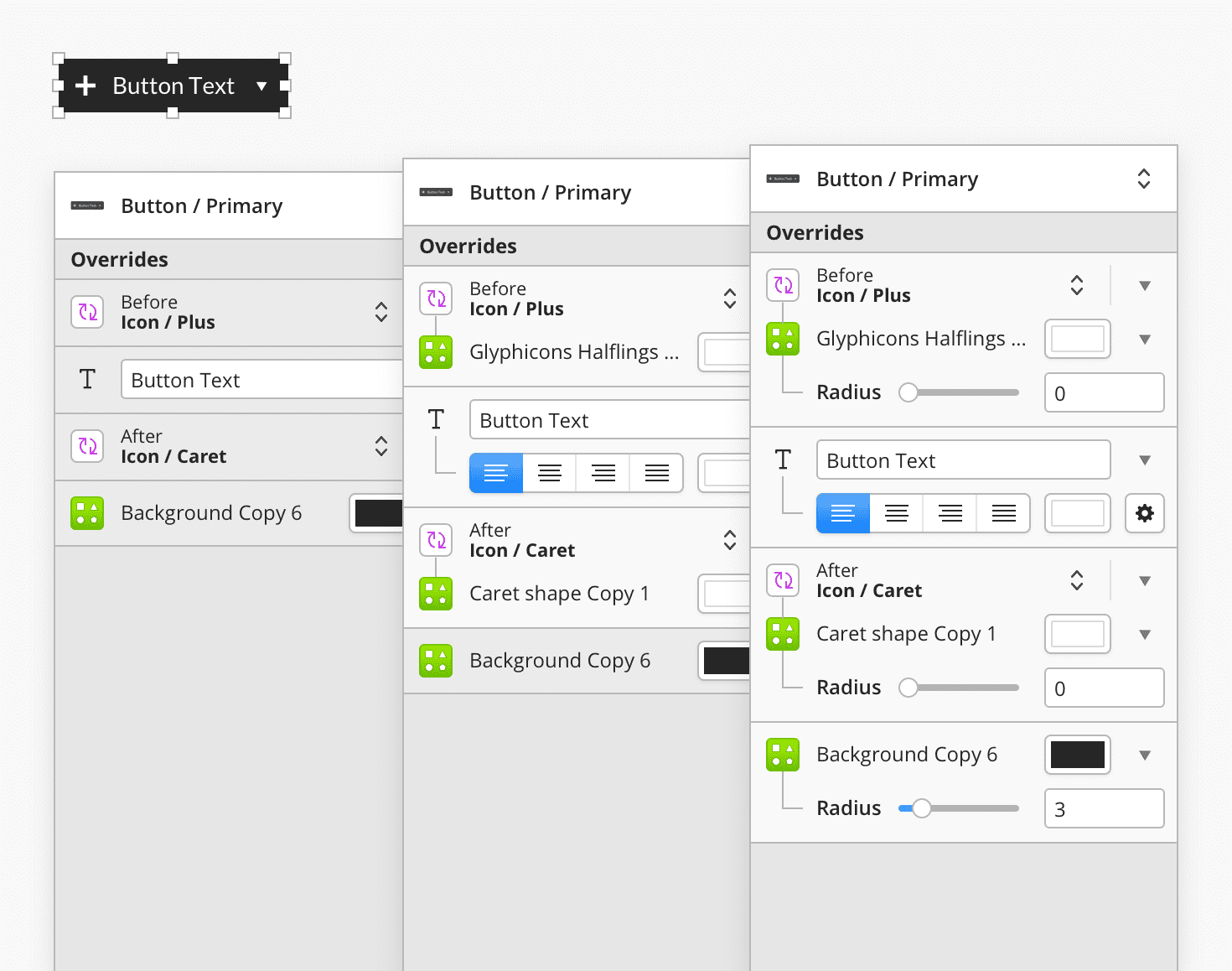Screen dimensions: 1232x971
Task: Click the gear settings icon beside text alignment
Action: pyautogui.click(x=1145, y=513)
